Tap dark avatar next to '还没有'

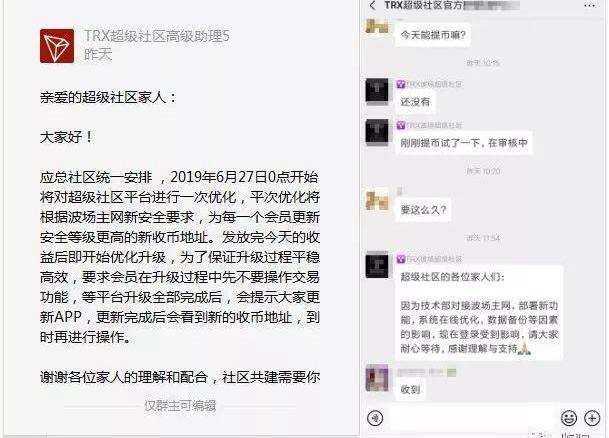pos(377,92)
